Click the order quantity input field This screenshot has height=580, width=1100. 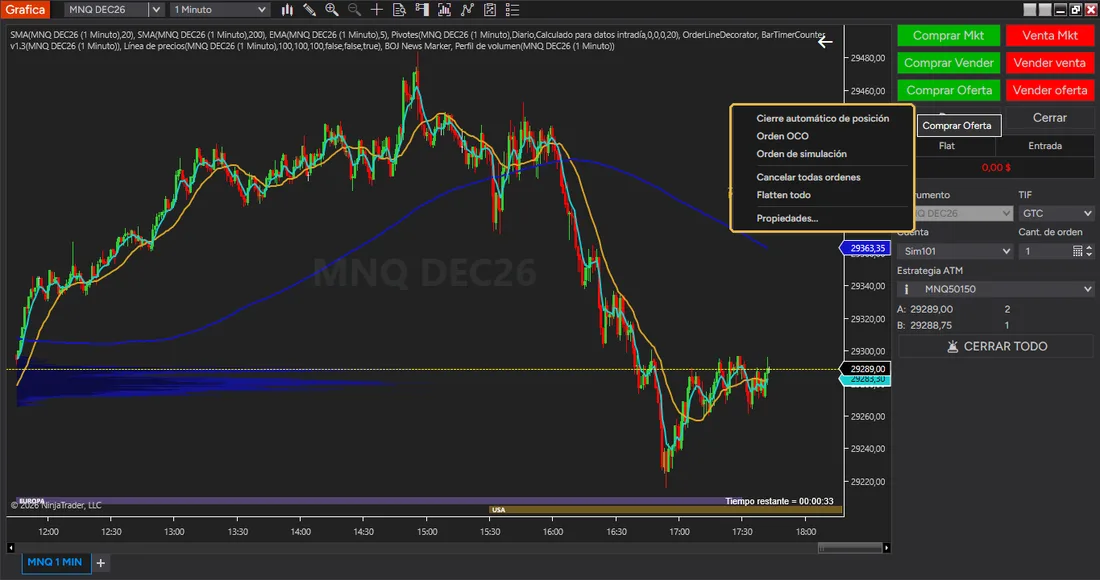(x=1045, y=251)
